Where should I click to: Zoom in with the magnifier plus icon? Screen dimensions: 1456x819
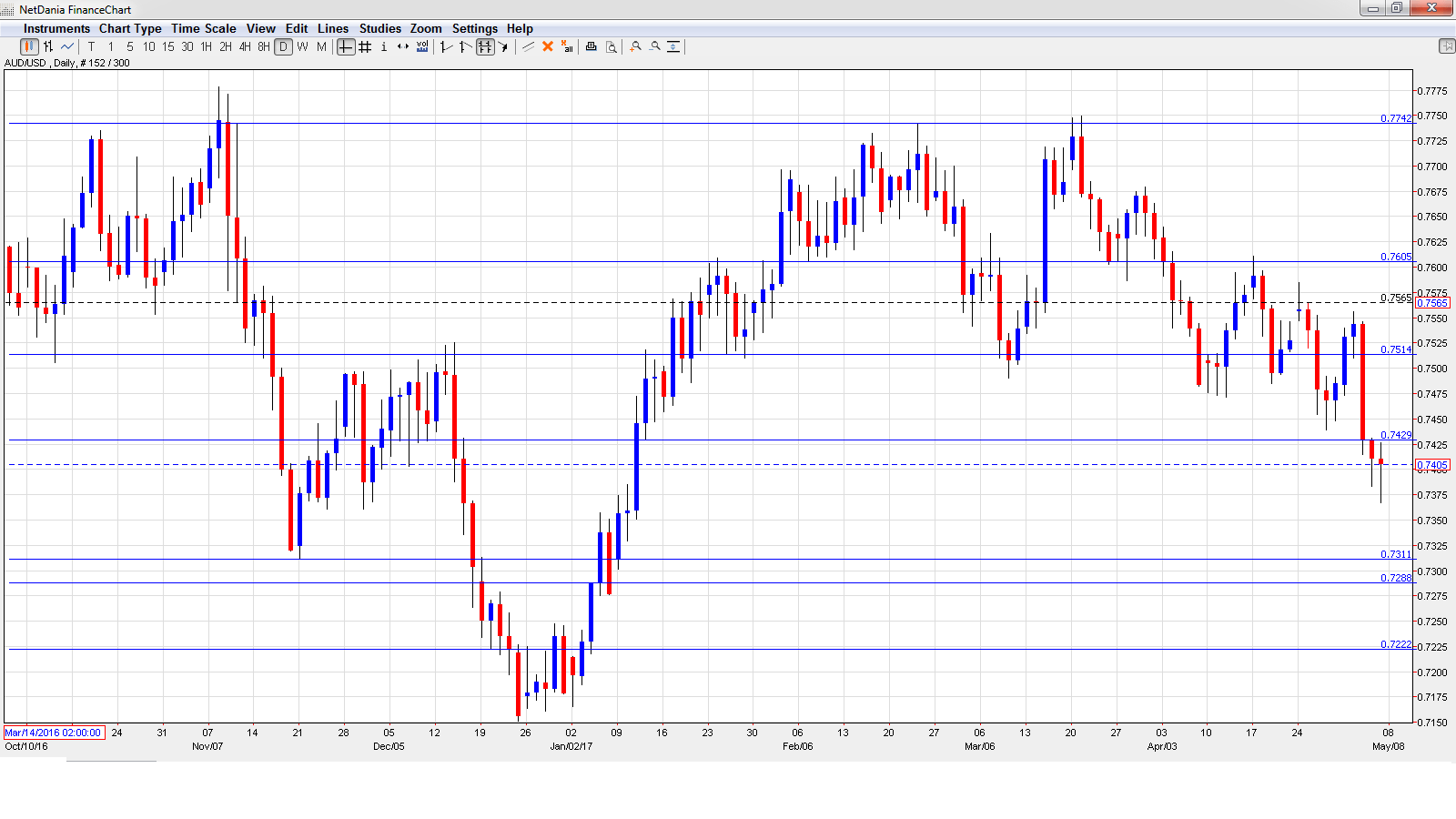[x=636, y=47]
